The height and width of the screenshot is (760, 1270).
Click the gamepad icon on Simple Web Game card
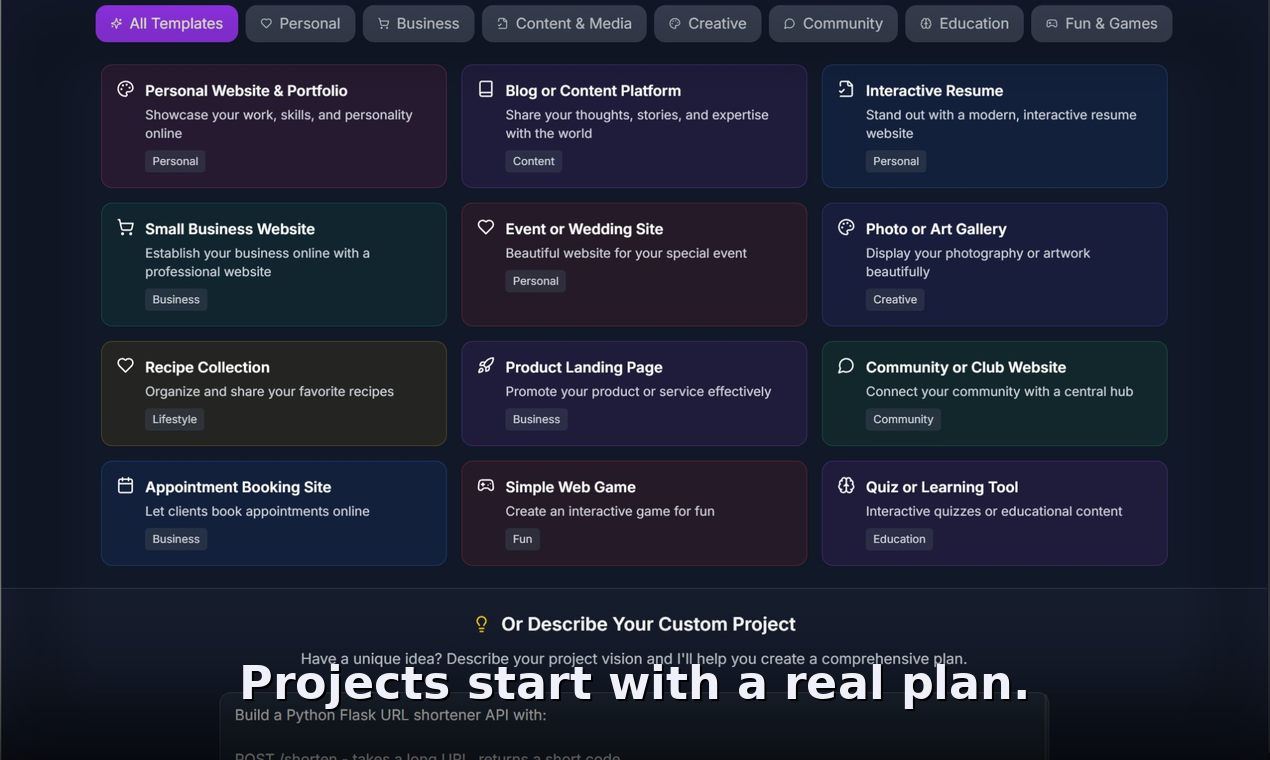(485, 485)
